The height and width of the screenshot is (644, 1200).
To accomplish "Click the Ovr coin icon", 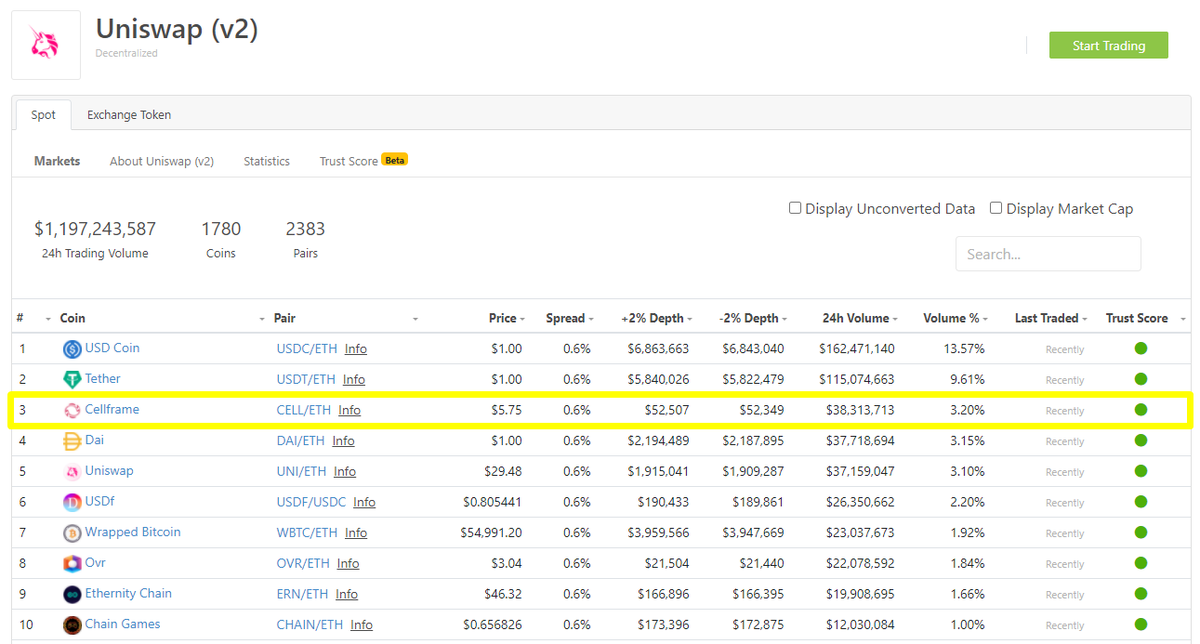I will click(72, 564).
